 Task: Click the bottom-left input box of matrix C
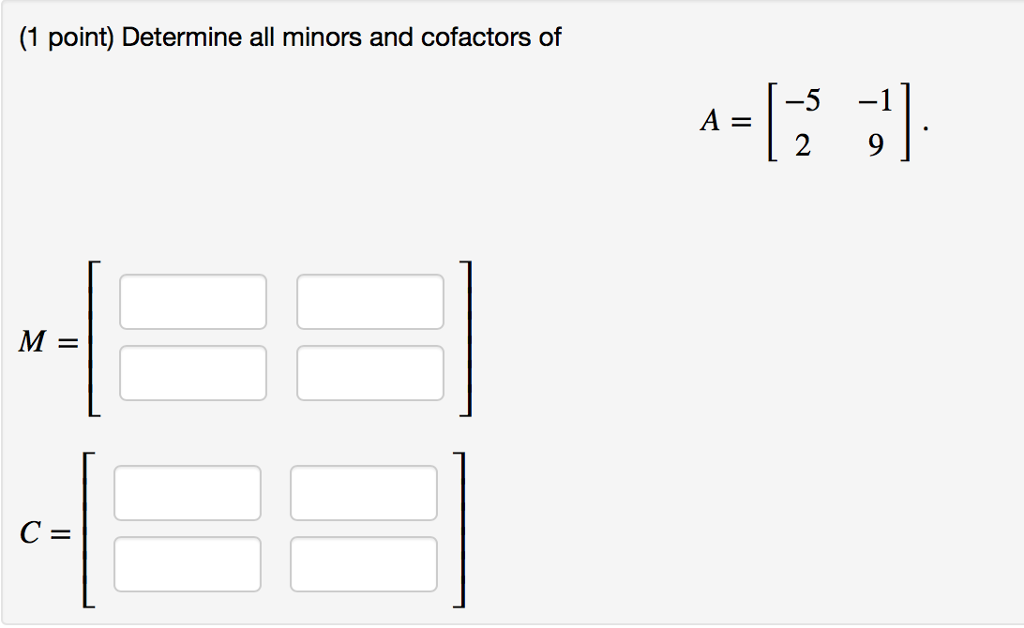coord(187,562)
